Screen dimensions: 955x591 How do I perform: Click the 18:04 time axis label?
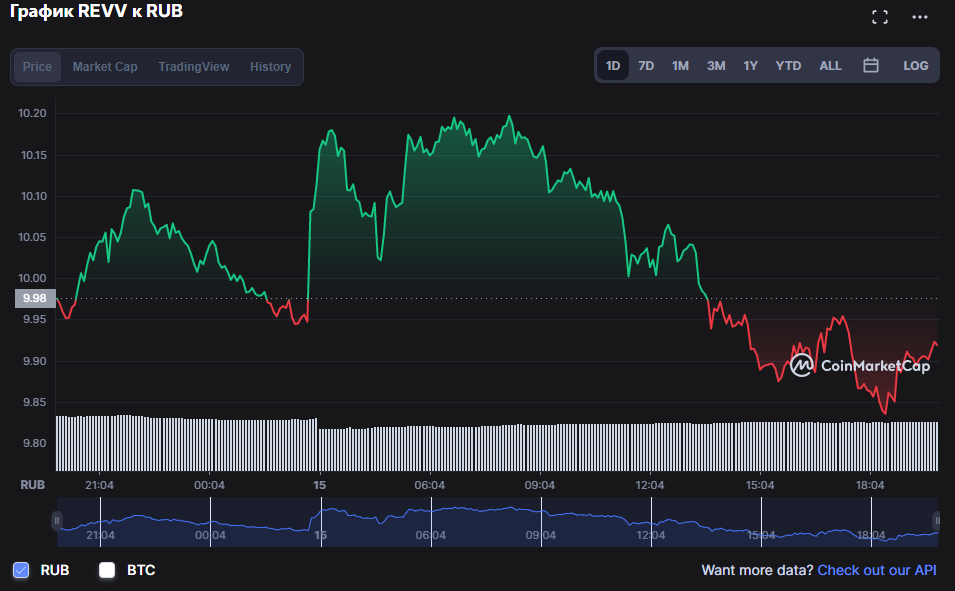[x=870, y=485]
